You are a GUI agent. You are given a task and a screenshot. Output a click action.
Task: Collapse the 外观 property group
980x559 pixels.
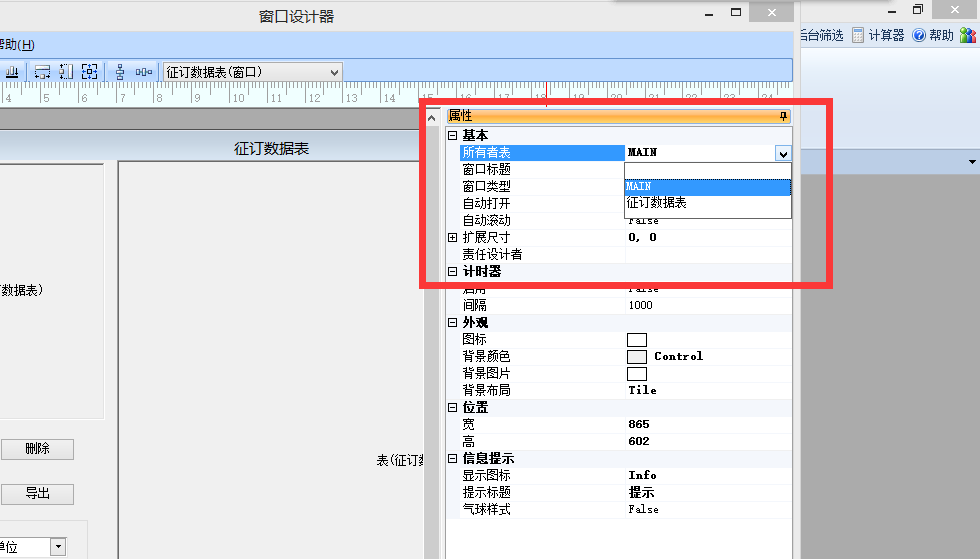click(453, 323)
